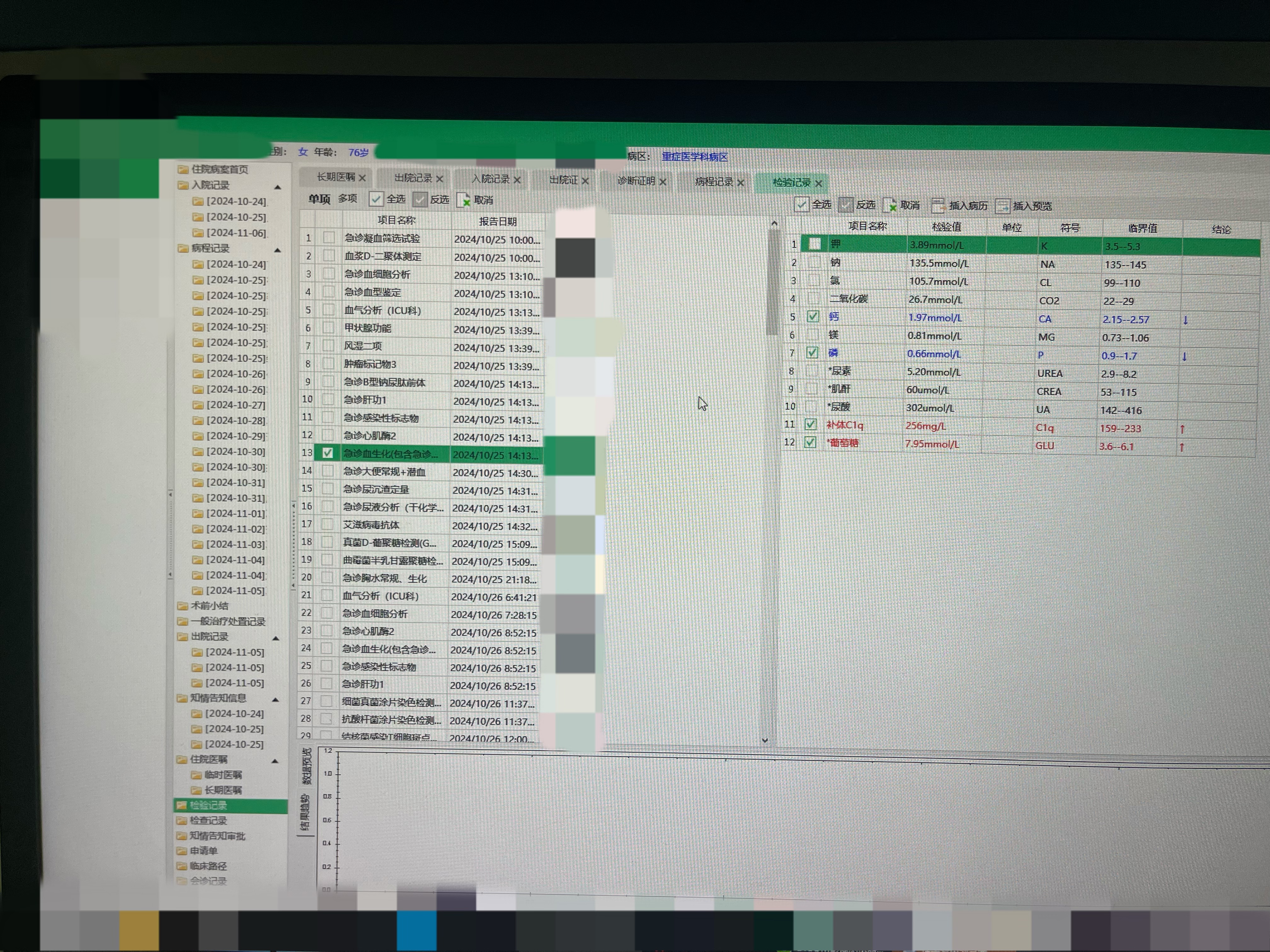This screenshot has height=952, width=1270.
Task: Switch to the 入院记录 tab
Action: [491, 179]
